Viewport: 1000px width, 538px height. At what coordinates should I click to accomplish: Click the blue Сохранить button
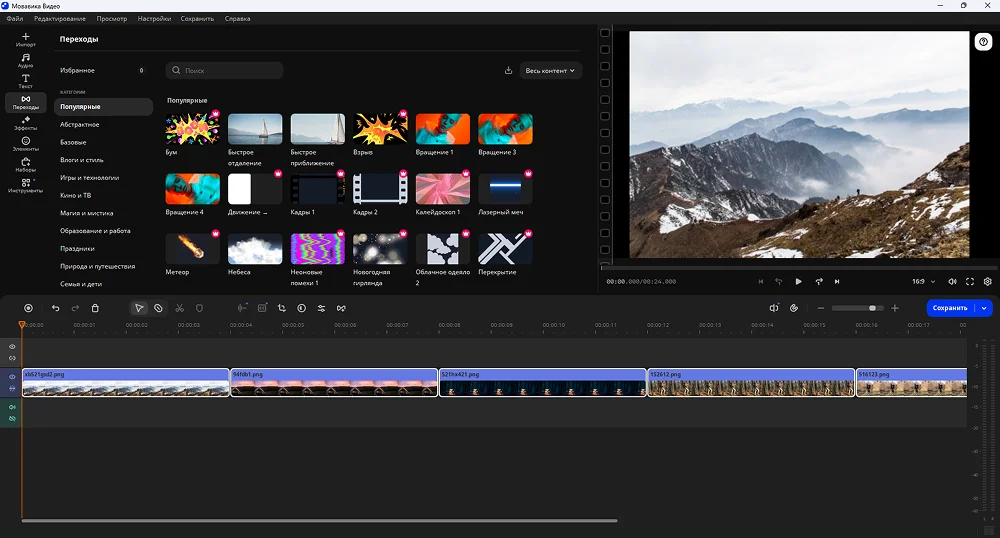[x=950, y=308]
